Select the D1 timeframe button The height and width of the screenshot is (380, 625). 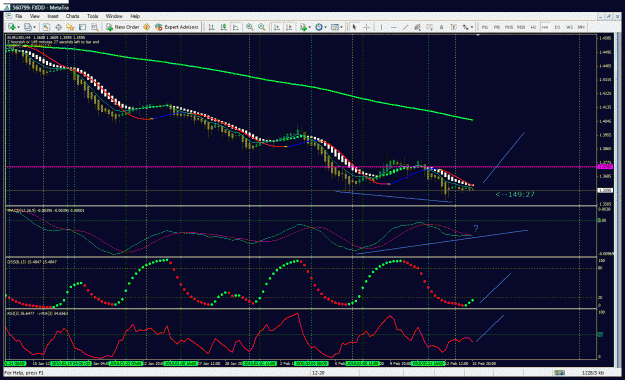557,27
